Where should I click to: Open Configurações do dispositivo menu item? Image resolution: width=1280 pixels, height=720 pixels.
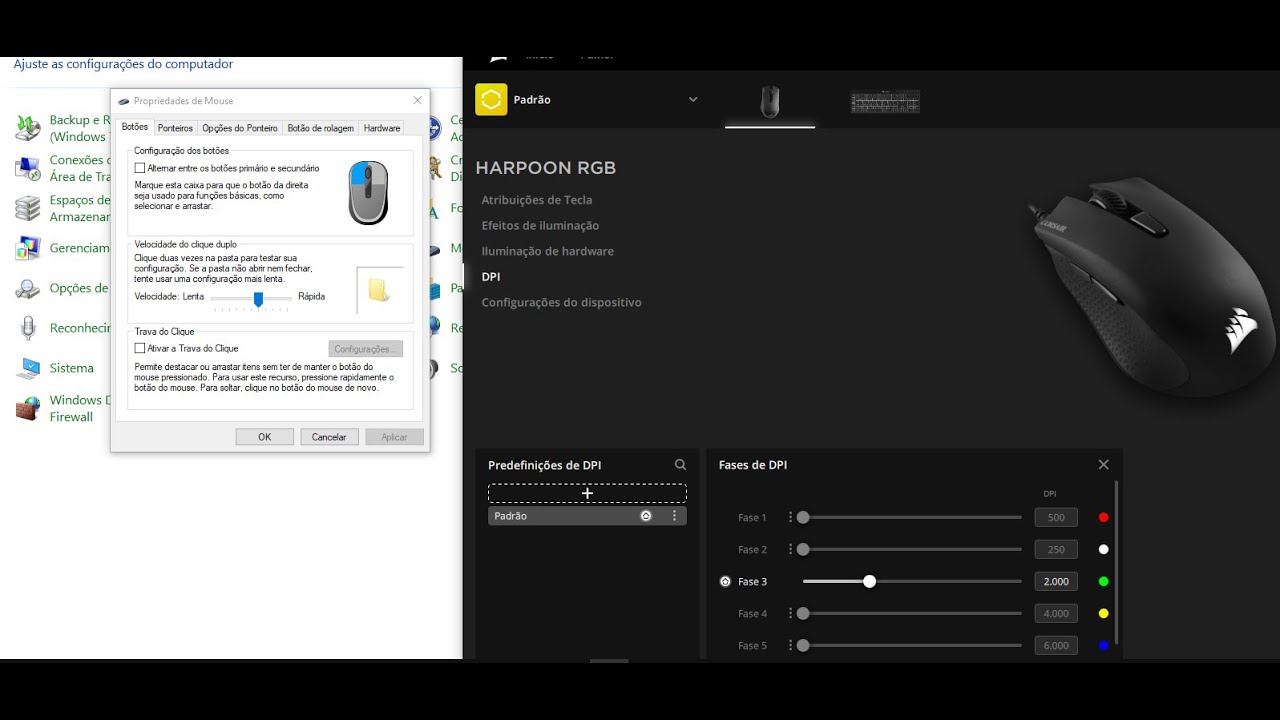coord(561,302)
